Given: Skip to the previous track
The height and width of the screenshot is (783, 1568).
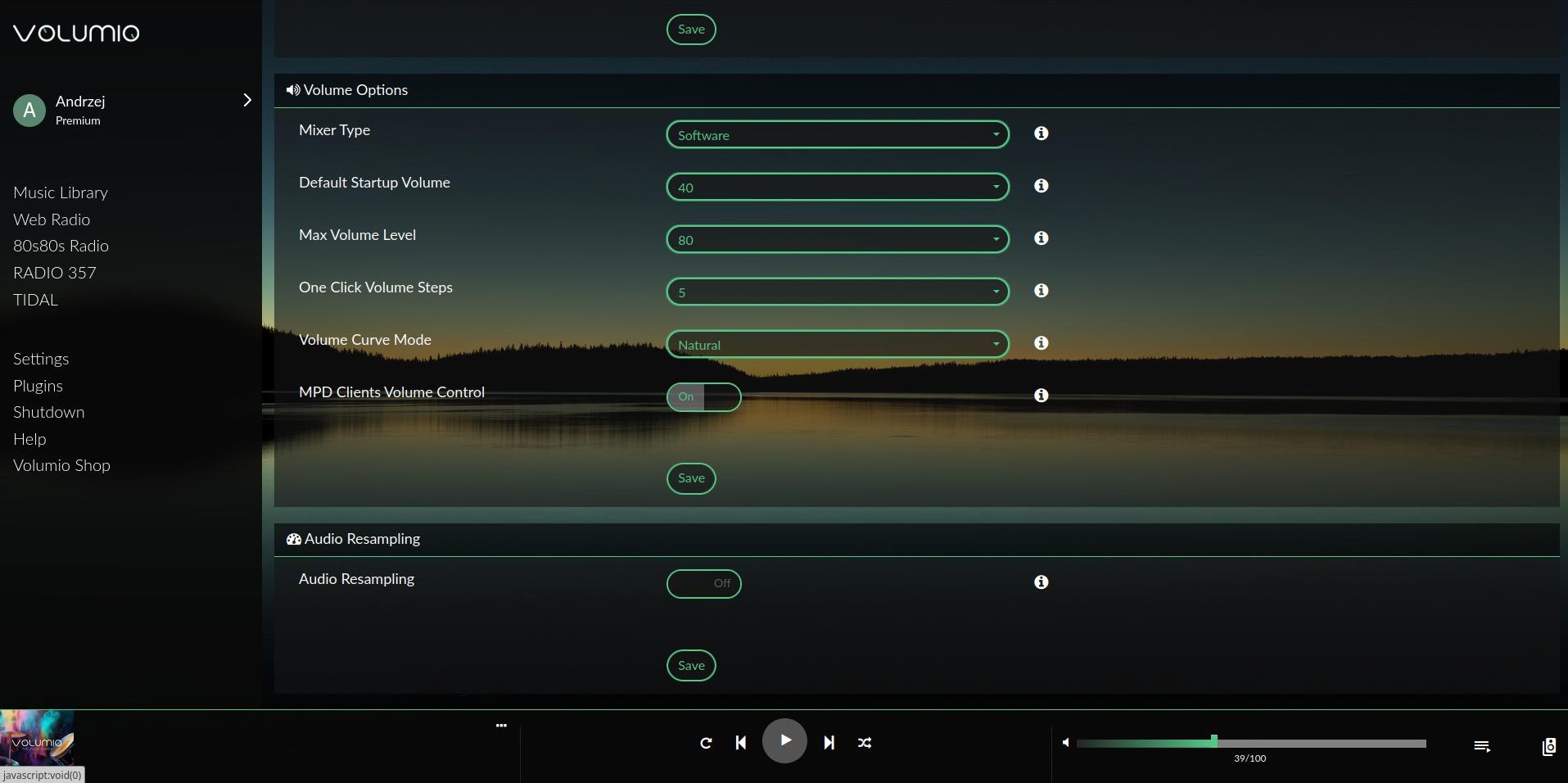Looking at the screenshot, I should 741,743.
